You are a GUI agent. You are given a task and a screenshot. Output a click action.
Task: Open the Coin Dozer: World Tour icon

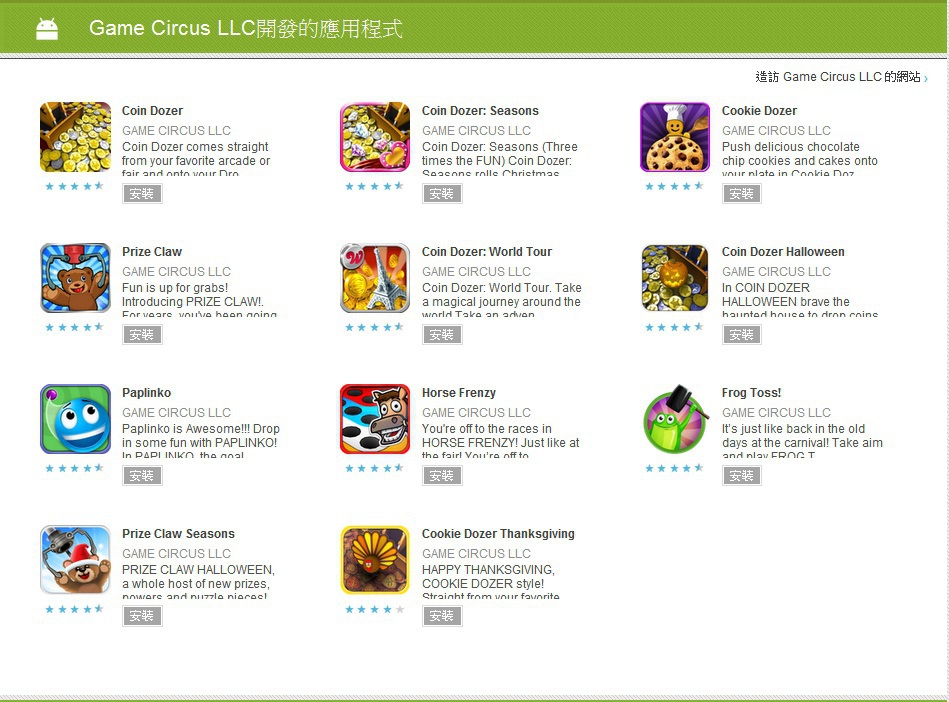point(375,278)
